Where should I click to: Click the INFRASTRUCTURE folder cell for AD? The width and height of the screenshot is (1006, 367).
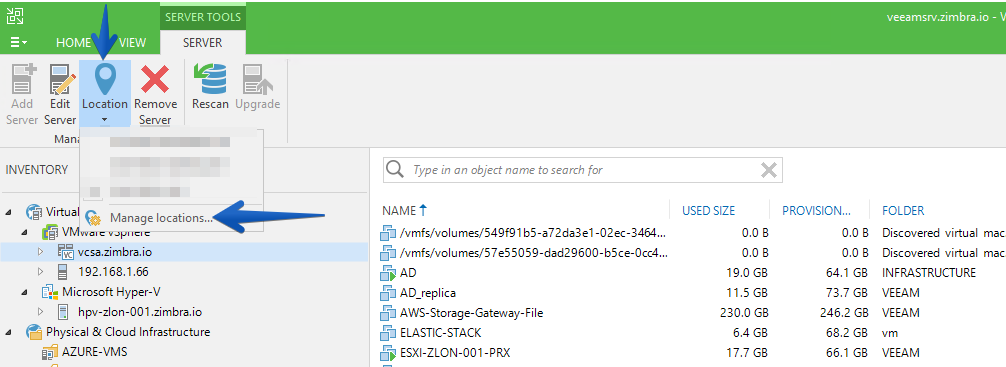click(929, 273)
